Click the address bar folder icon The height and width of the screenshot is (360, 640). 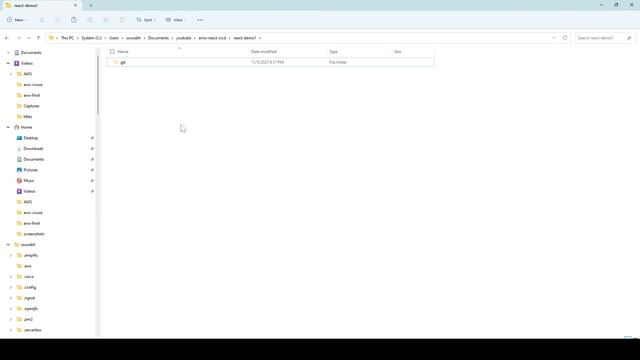(x=51, y=38)
